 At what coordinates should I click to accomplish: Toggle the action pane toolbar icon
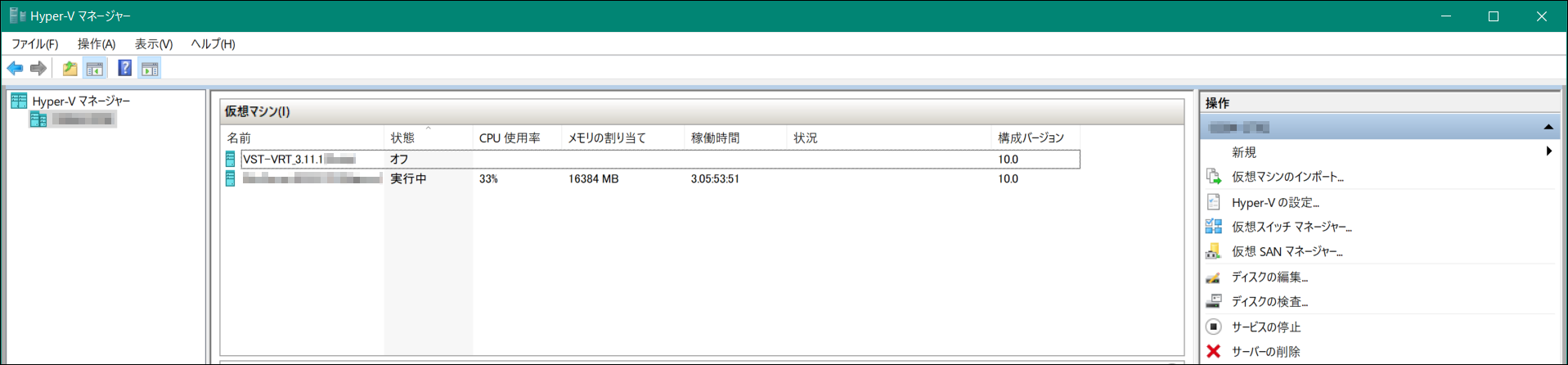[150, 69]
